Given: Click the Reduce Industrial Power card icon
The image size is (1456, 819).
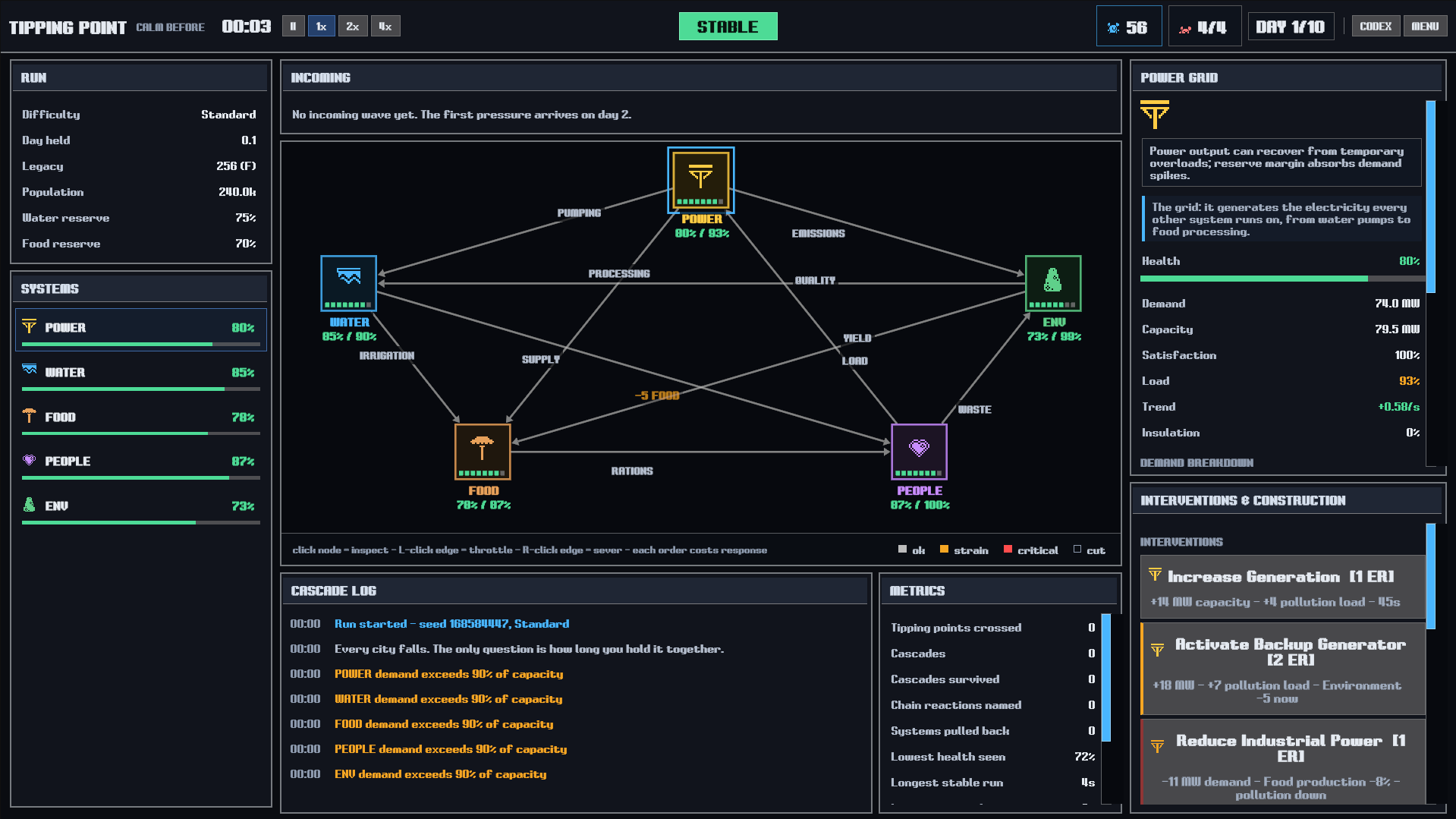Looking at the screenshot, I should [1157, 746].
